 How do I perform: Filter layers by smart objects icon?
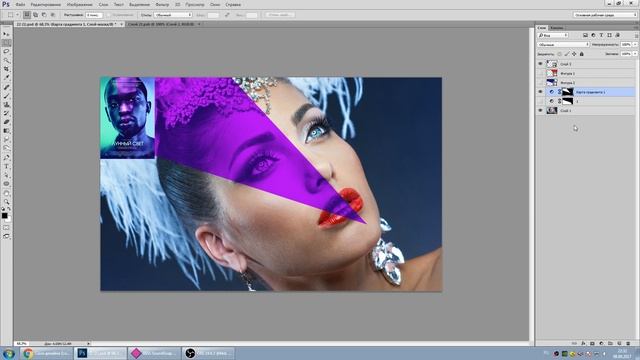click(x=617, y=36)
